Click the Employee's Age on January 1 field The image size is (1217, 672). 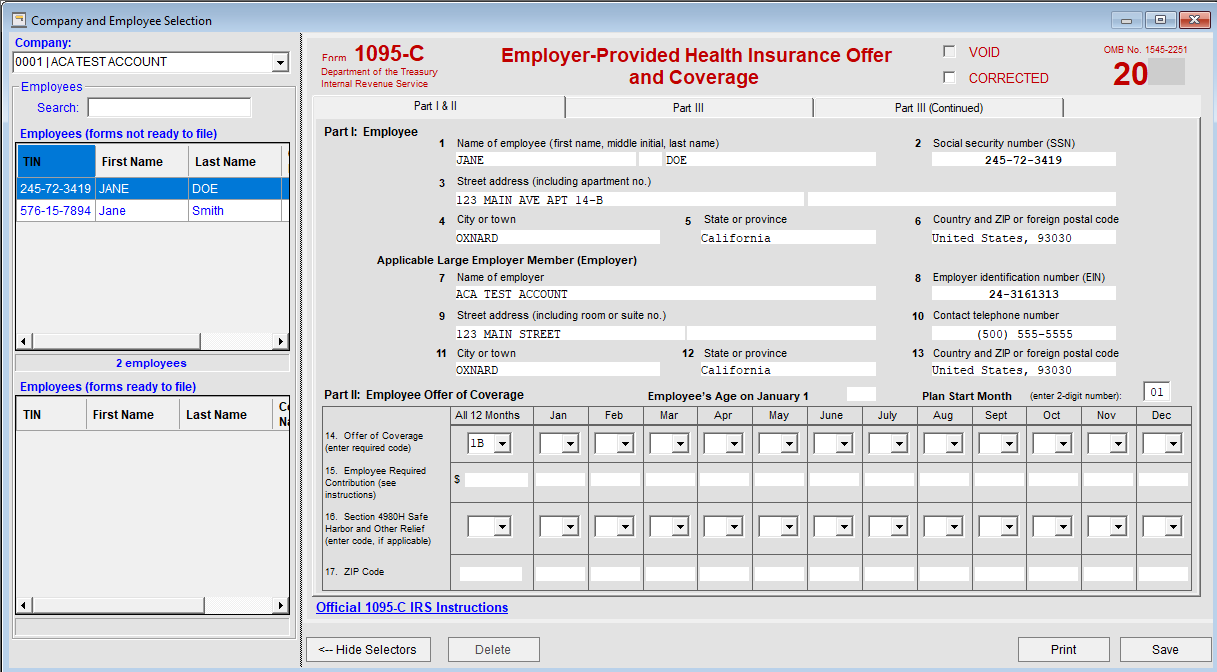click(861, 394)
